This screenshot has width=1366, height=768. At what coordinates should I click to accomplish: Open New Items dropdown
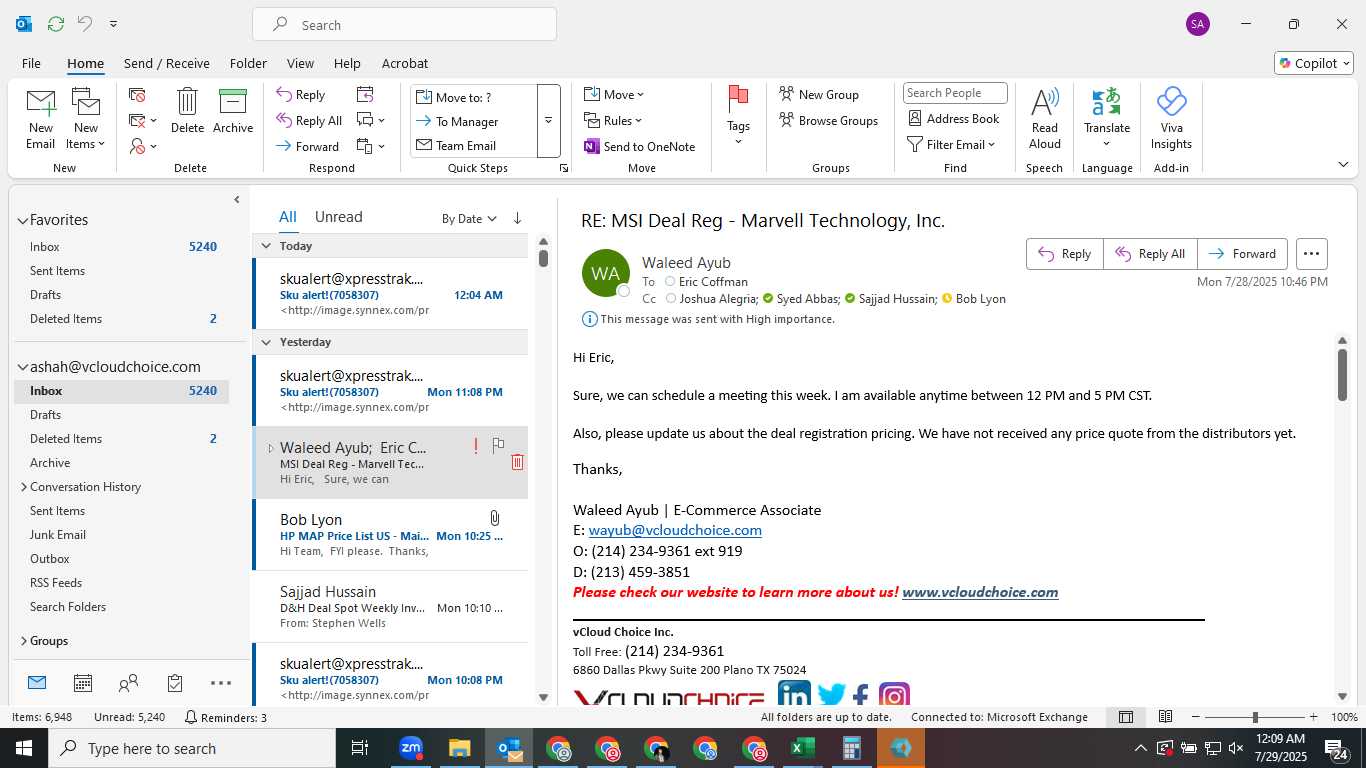click(x=86, y=119)
